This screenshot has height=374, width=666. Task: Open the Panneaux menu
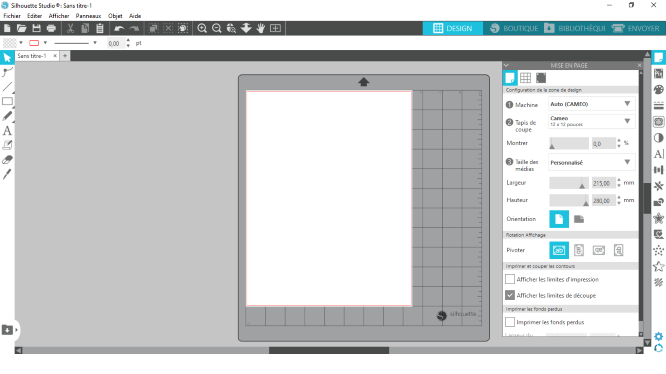point(88,16)
